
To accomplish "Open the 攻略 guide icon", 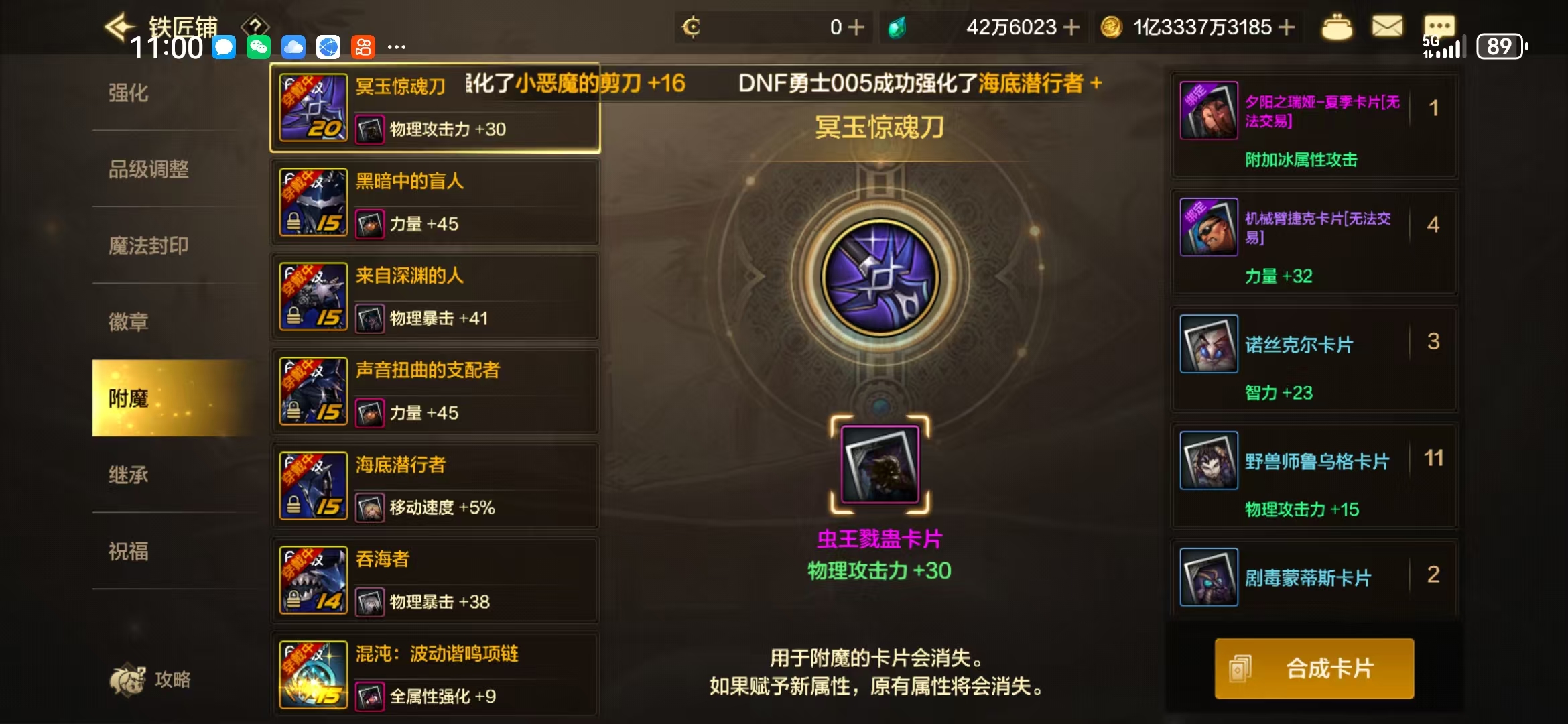I will pos(151,680).
